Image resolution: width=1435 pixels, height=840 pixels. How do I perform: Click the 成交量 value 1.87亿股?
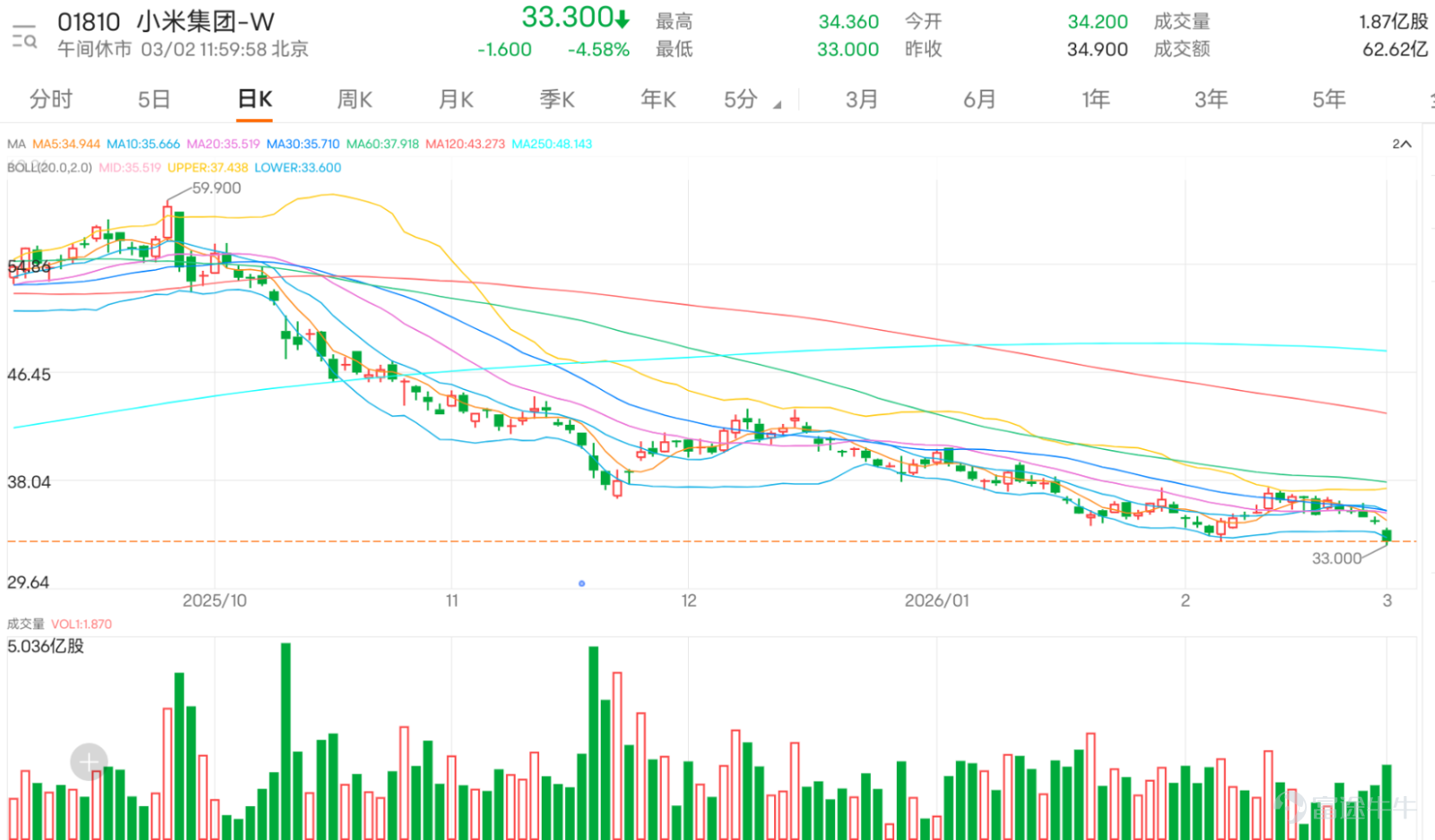[x=1394, y=22]
